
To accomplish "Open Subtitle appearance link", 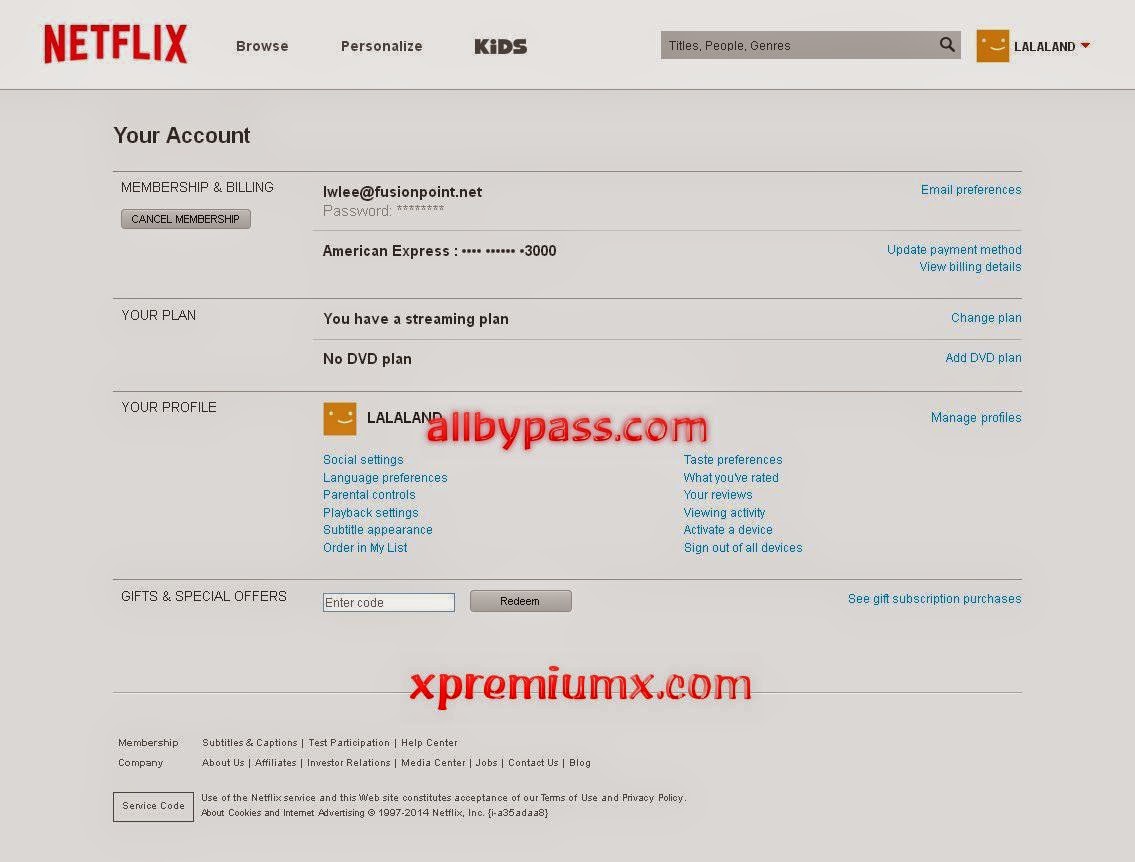I will [378, 530].
